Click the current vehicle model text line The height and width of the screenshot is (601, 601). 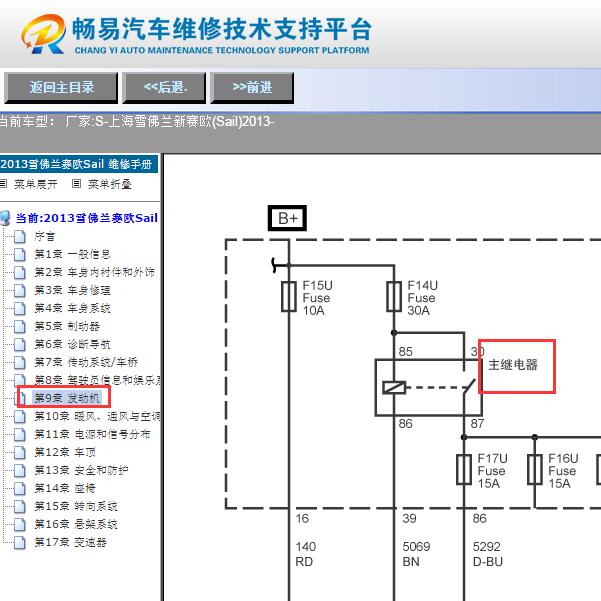[137, 122]
